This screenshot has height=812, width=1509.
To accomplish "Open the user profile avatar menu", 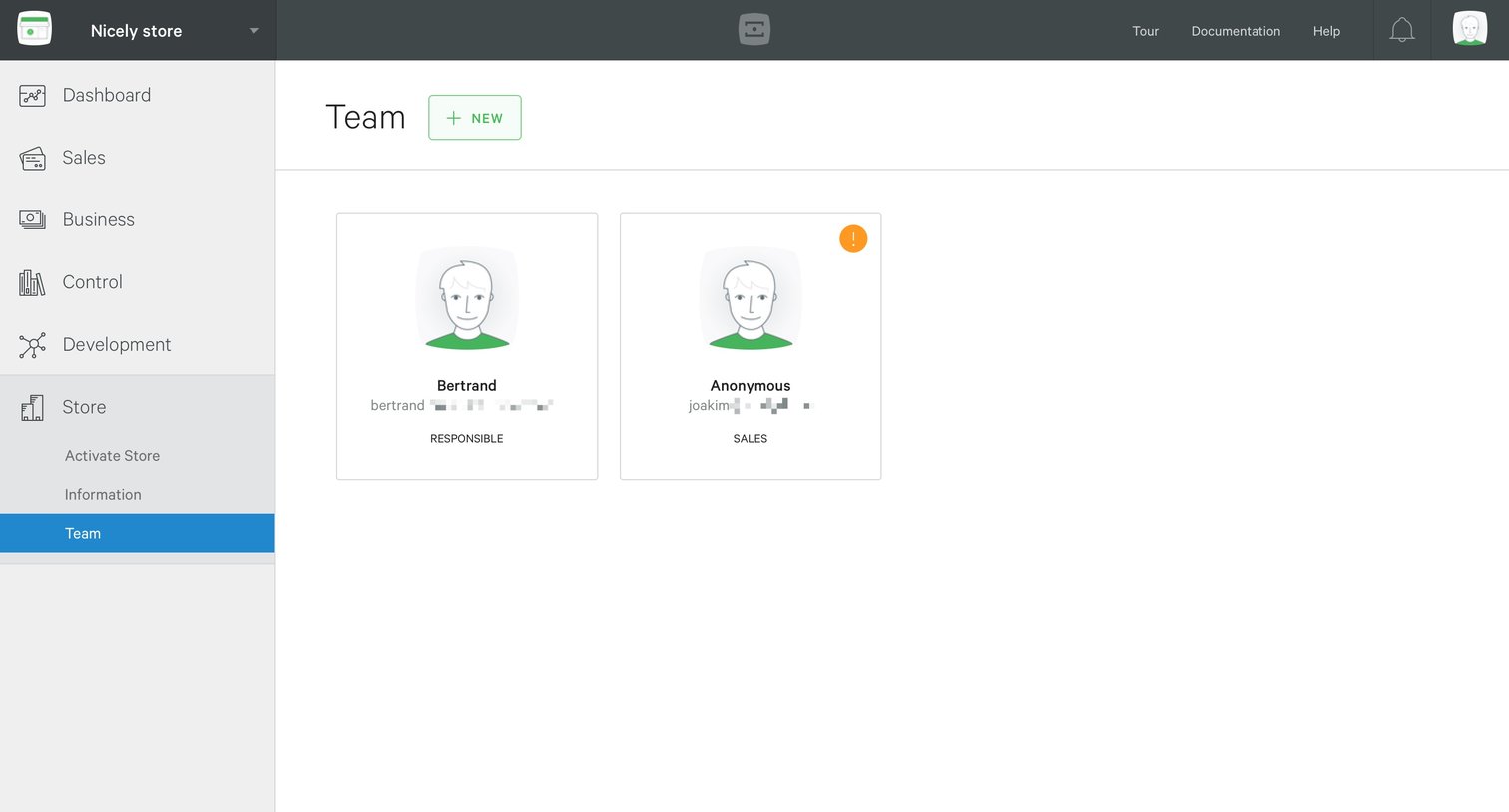I will (x=1470, y=29).
